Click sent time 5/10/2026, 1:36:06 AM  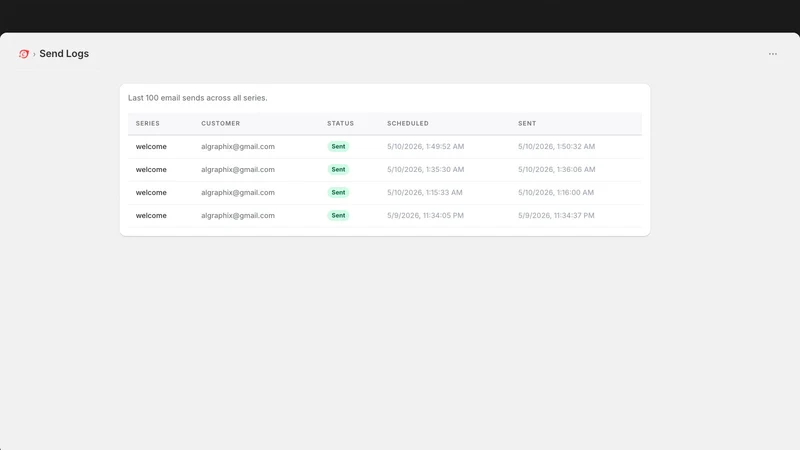[x=556, y=169]
